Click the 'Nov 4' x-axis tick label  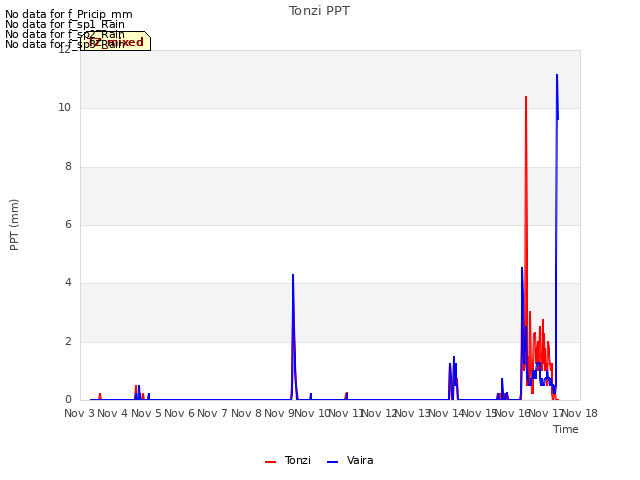coord(113,413)
